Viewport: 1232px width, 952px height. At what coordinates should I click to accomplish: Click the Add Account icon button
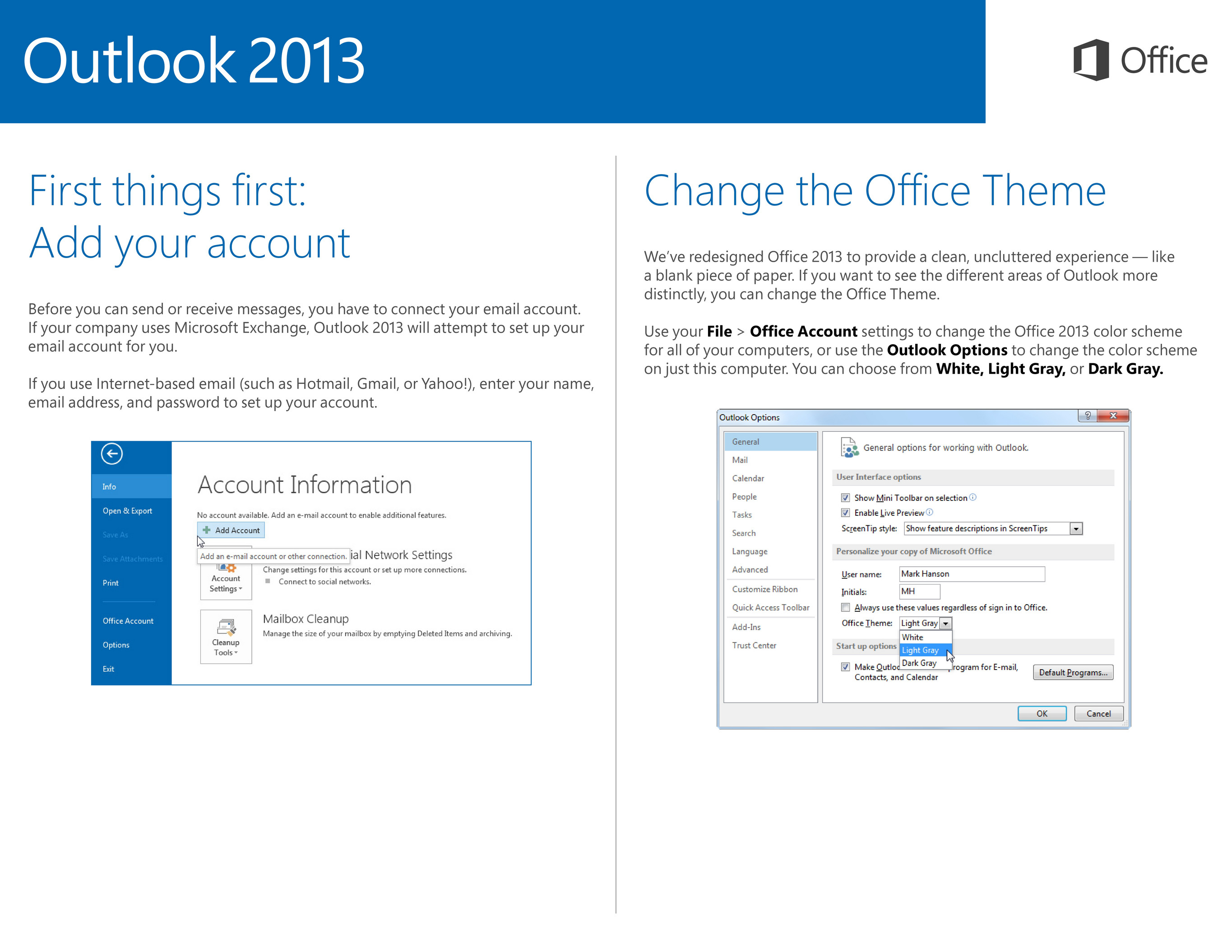[x=224, y=527]
